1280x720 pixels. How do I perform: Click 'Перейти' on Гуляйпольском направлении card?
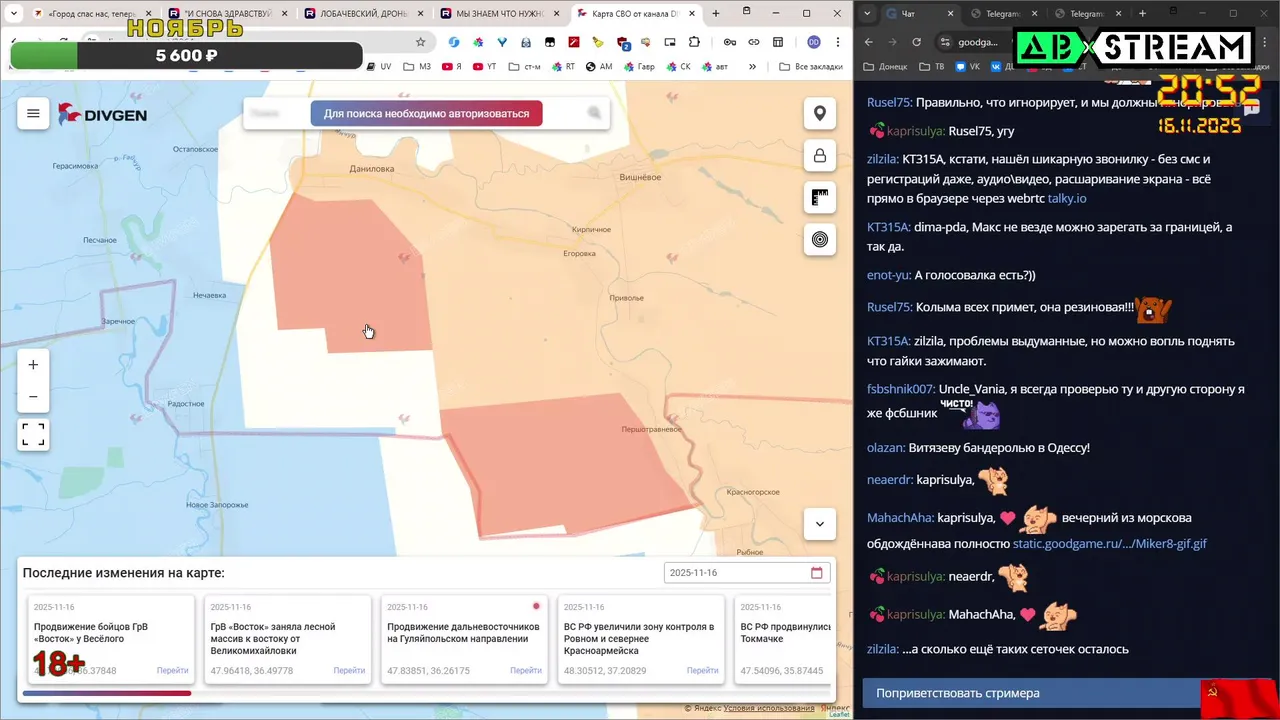coord(526,670)
